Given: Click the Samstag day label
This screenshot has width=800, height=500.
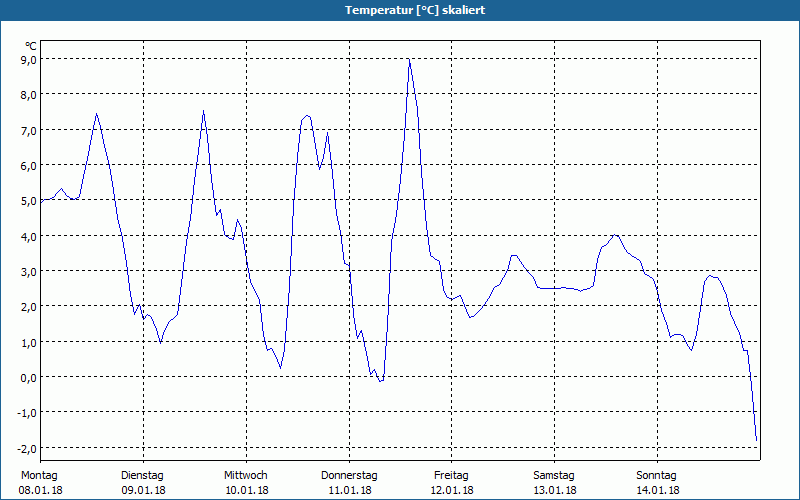Looking at the screenshot, I should click(554, 476).
